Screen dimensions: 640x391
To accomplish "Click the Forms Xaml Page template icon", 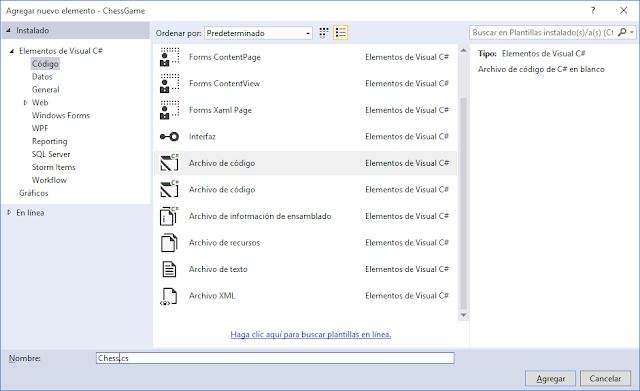I will pyautogui.click(x=169, y=110).
